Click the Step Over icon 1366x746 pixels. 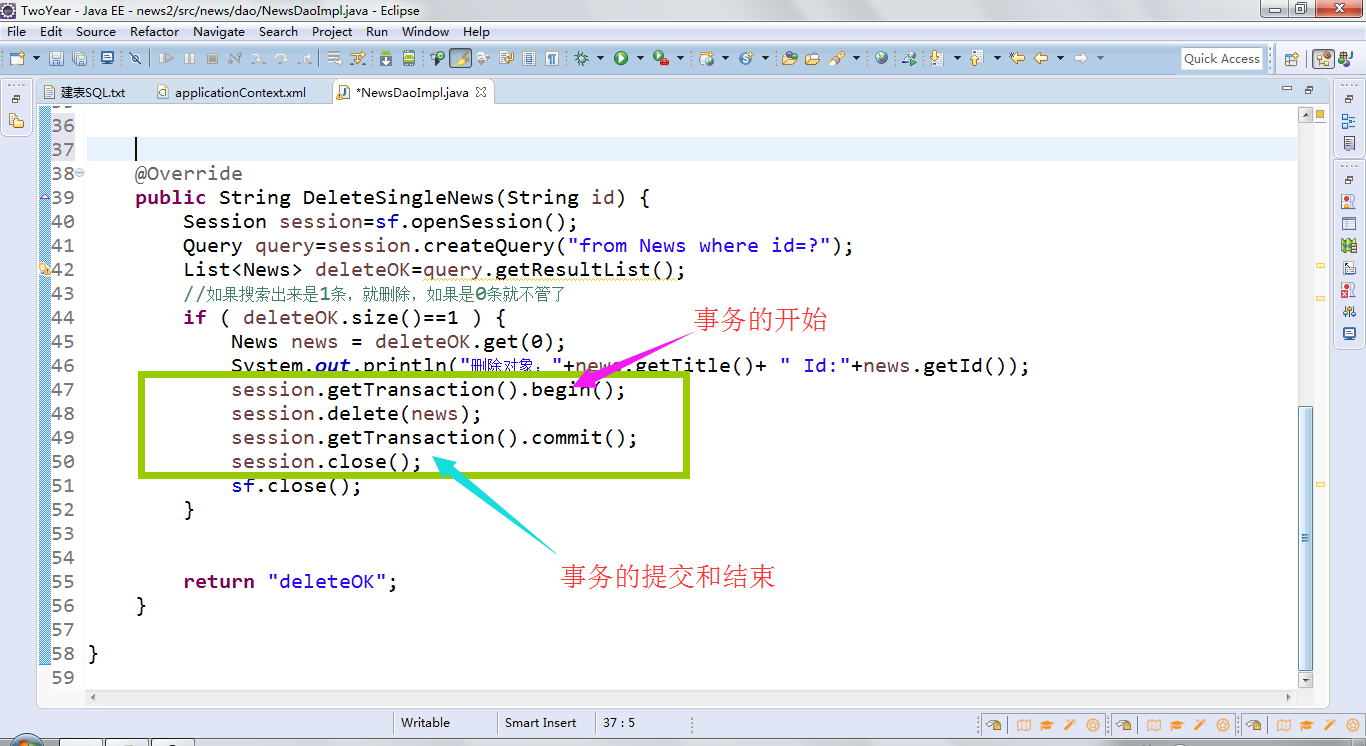281,58
